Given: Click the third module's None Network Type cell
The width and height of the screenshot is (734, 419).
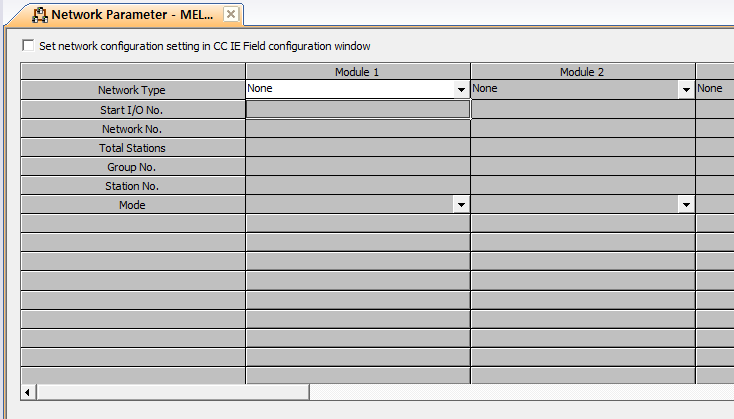Looking at the screenshot, I should pos(714,88).
